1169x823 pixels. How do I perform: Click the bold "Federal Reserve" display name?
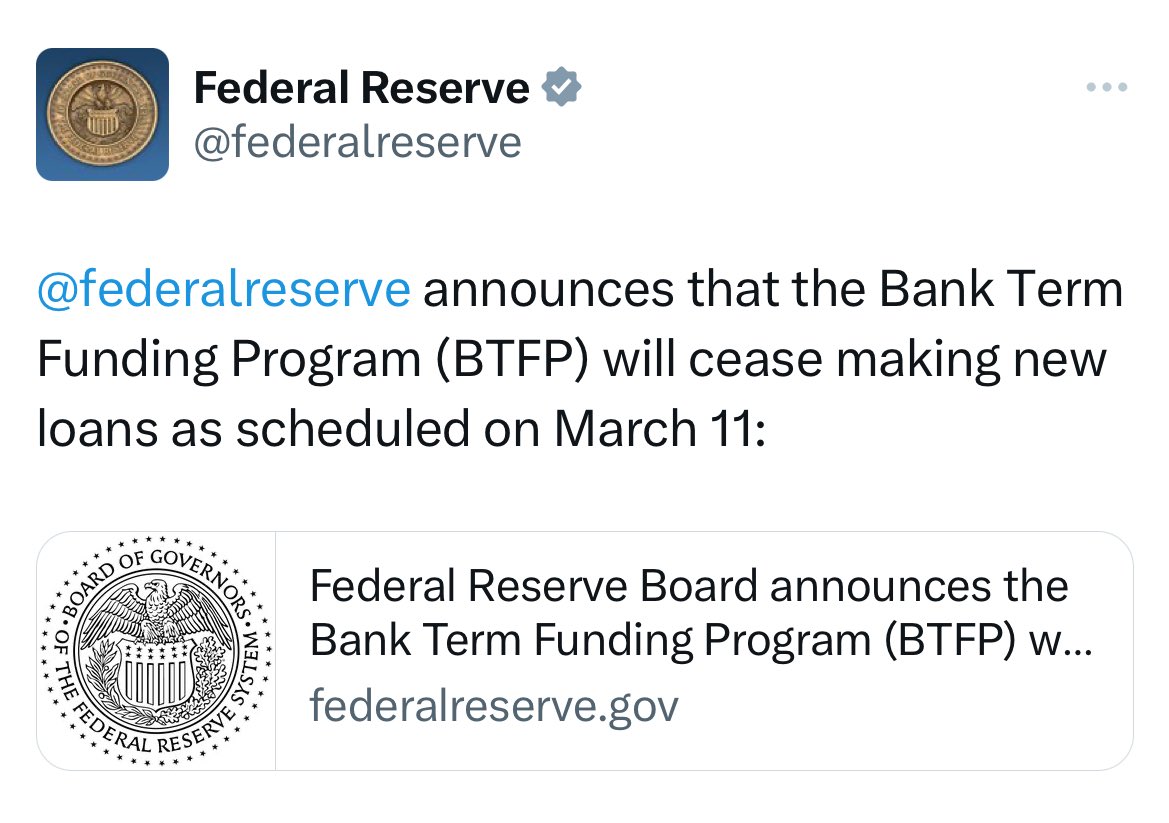coord(361,88)
